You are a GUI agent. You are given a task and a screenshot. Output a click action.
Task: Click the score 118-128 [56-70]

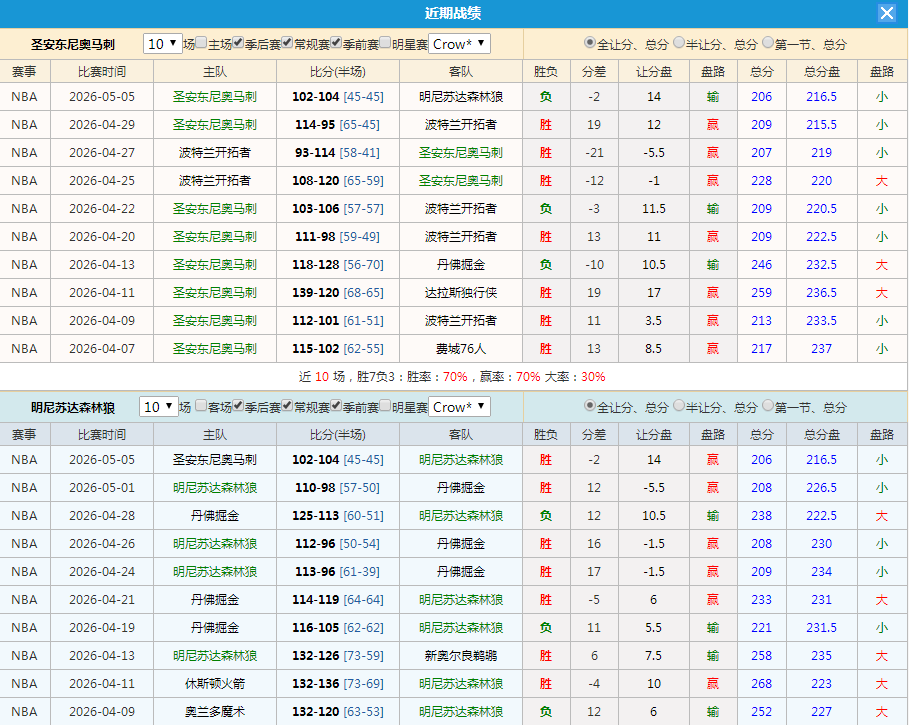pos(337,265)
